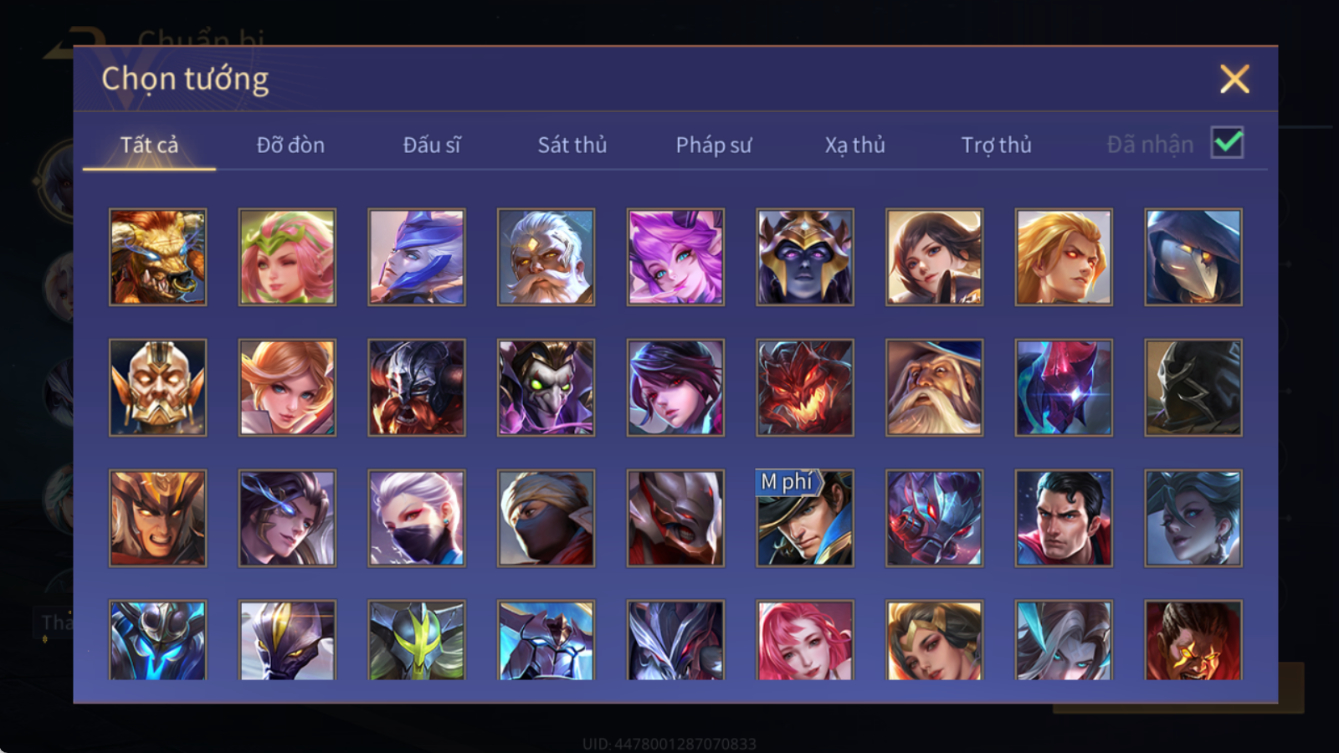1339x753 pixels.
Task: Toggle the 'Đã nhận' checkbox
Action: pyautogui.click(x=1227, y=143)
